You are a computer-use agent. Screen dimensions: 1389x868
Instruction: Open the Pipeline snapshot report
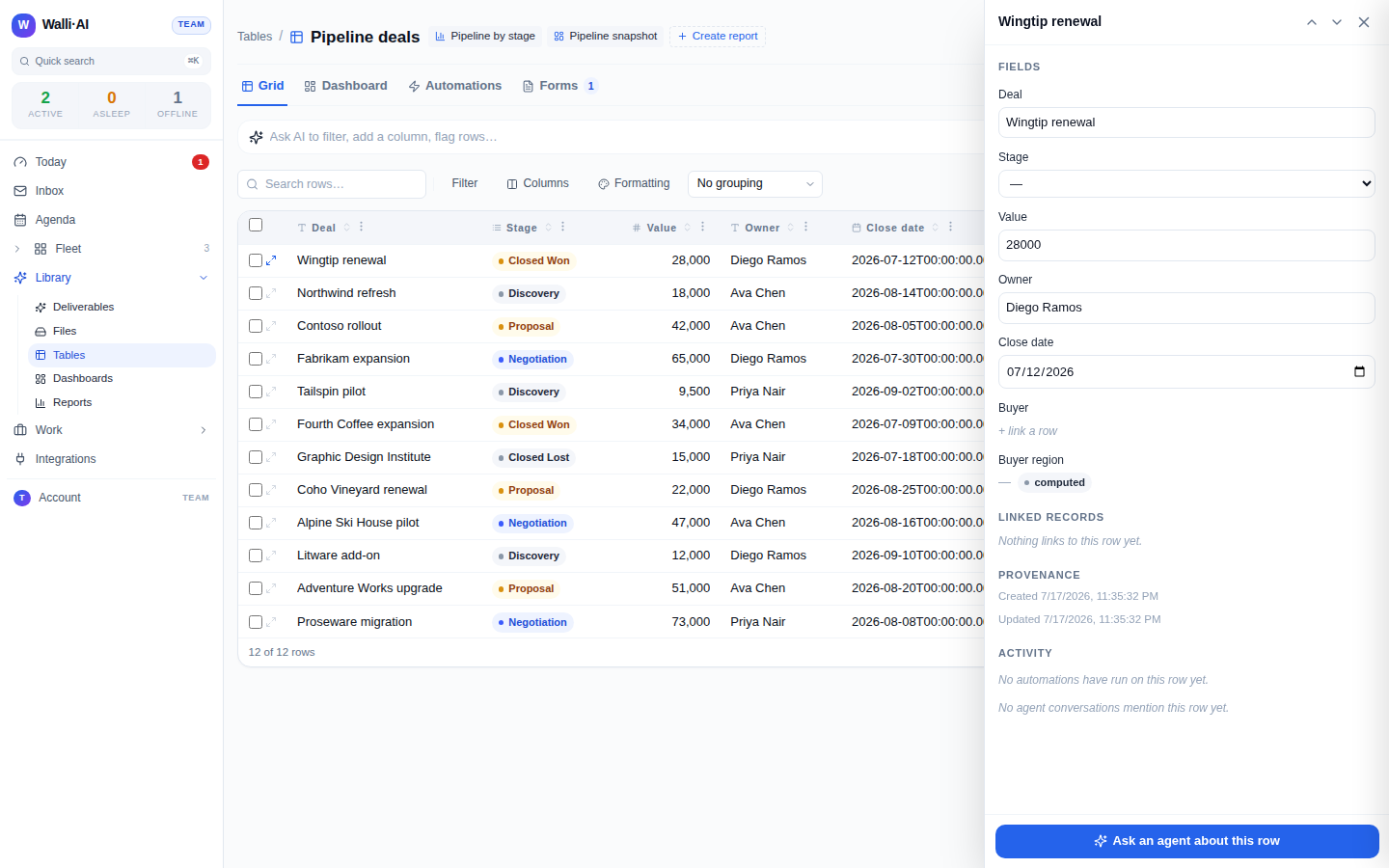[606, 37]
